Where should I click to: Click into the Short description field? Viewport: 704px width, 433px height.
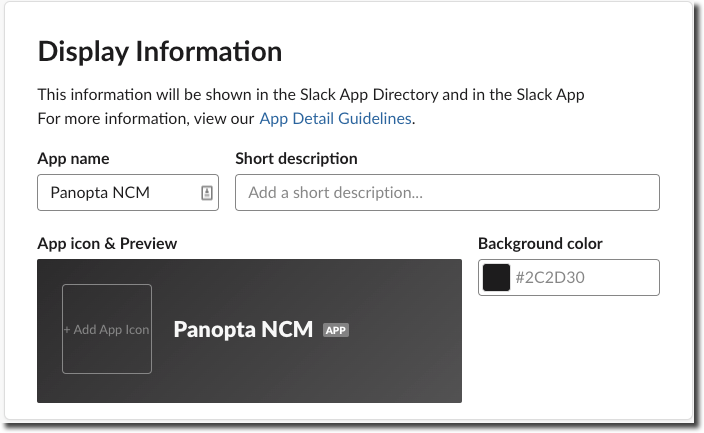point(447,193)
